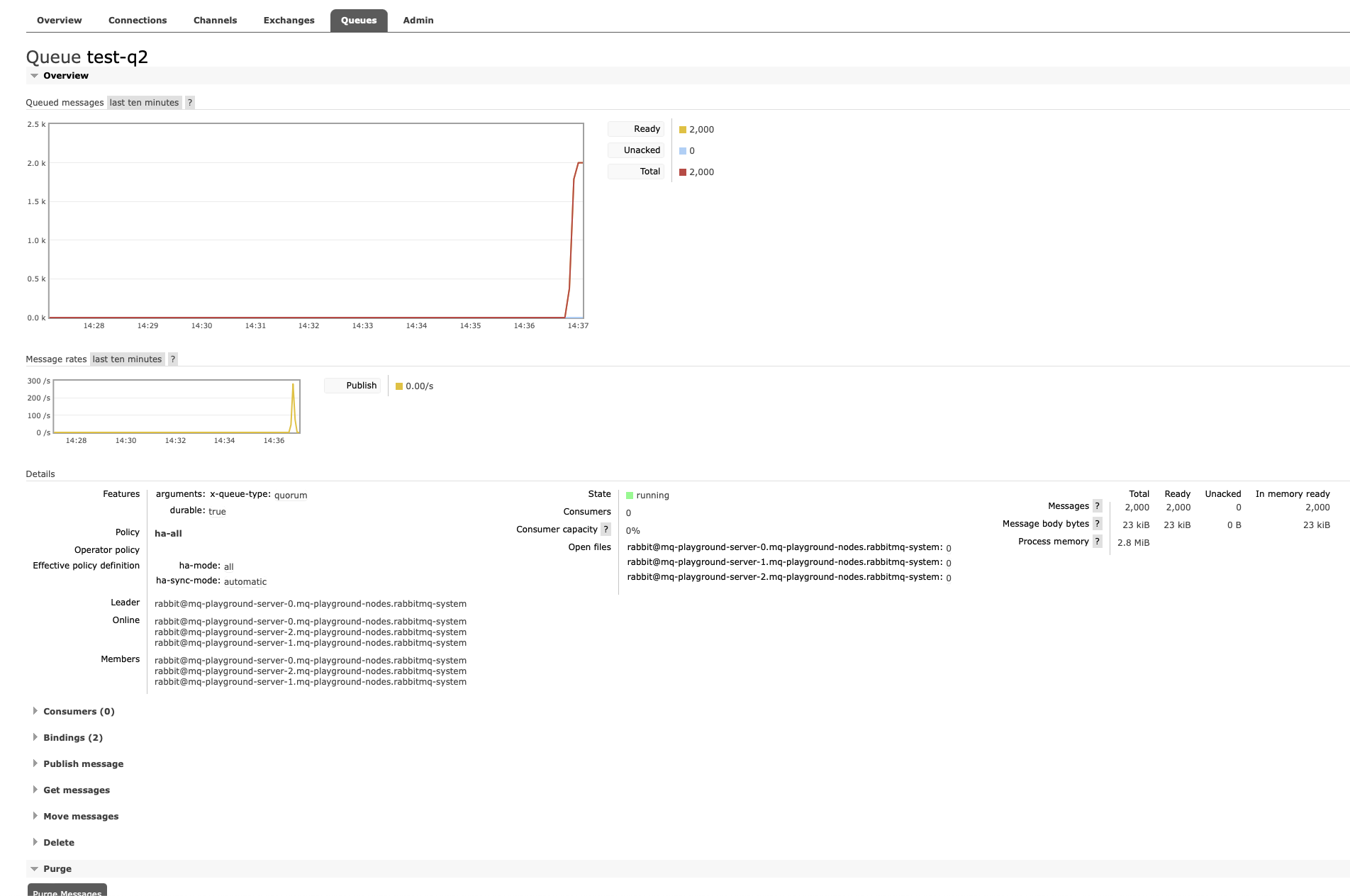The image size is (1350, 896).
Task: Open the Overview tab
Action: pyautogui.click(x=59, y=21)
